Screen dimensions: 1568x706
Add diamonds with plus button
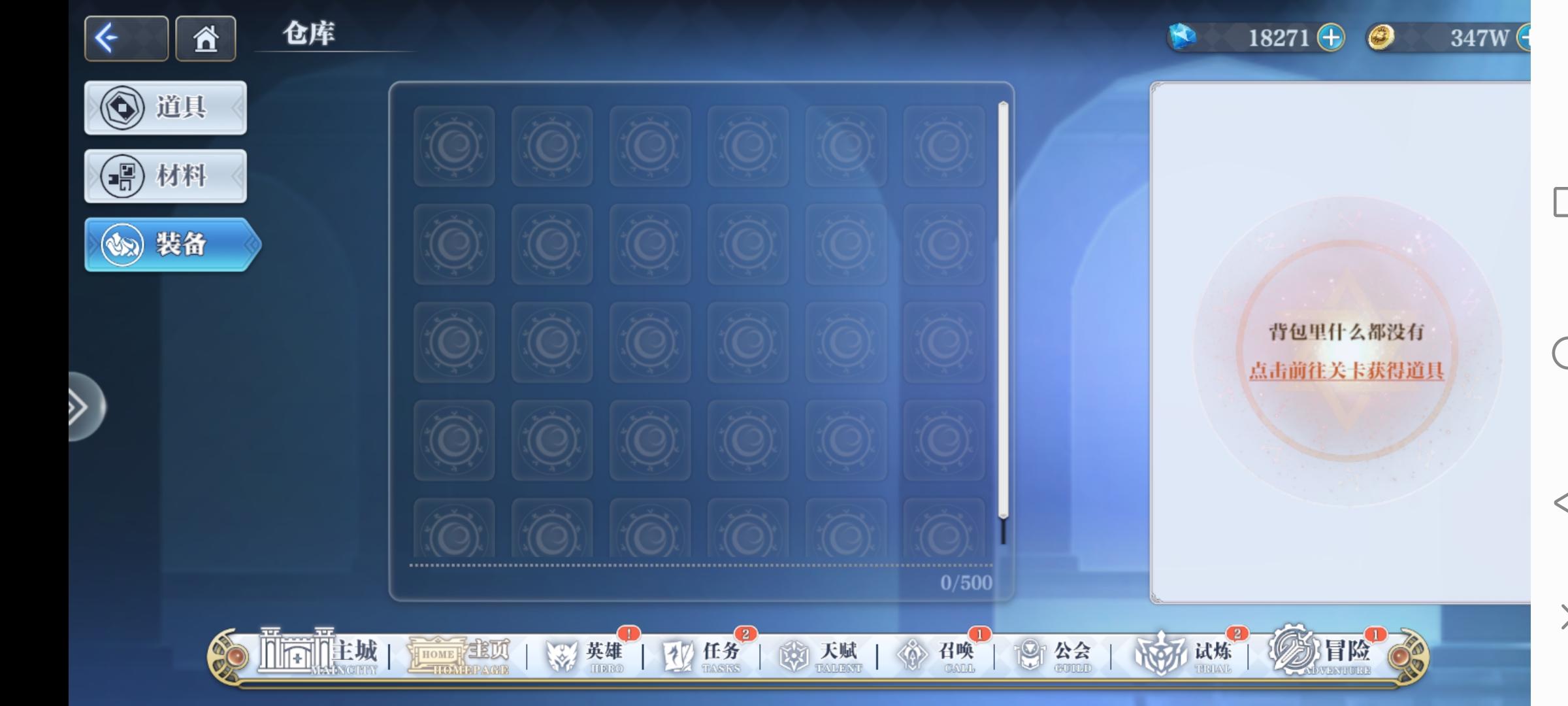1331,37
